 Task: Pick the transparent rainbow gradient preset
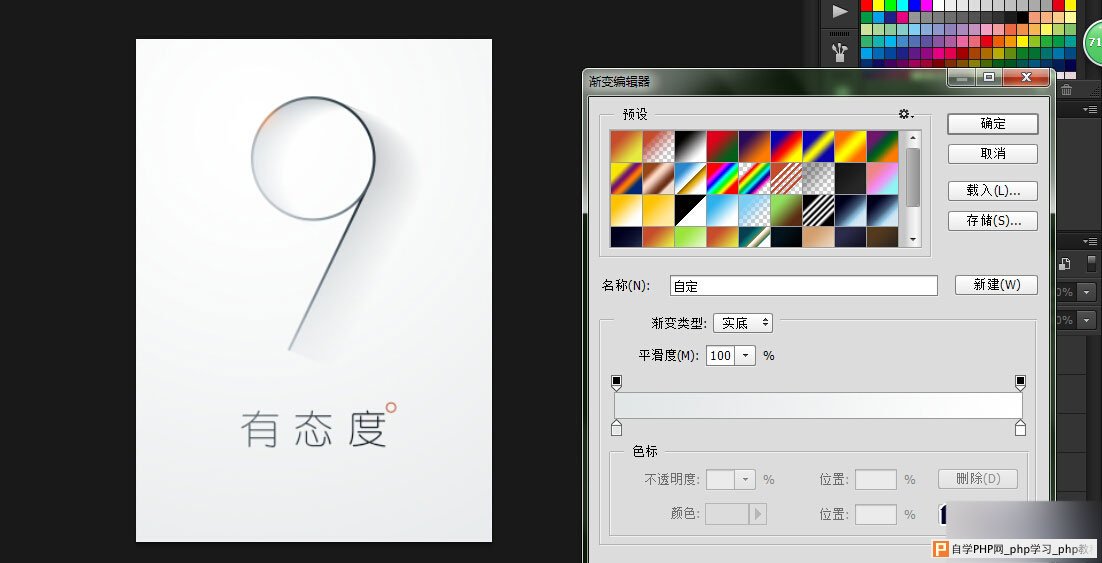(755, 179)
